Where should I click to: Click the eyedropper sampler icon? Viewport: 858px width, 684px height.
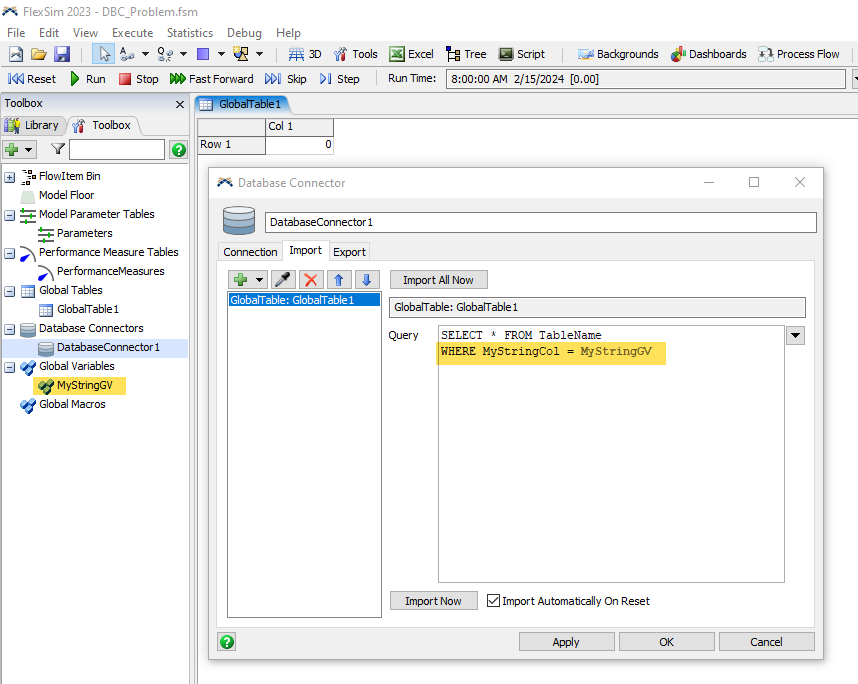(284, 280)
